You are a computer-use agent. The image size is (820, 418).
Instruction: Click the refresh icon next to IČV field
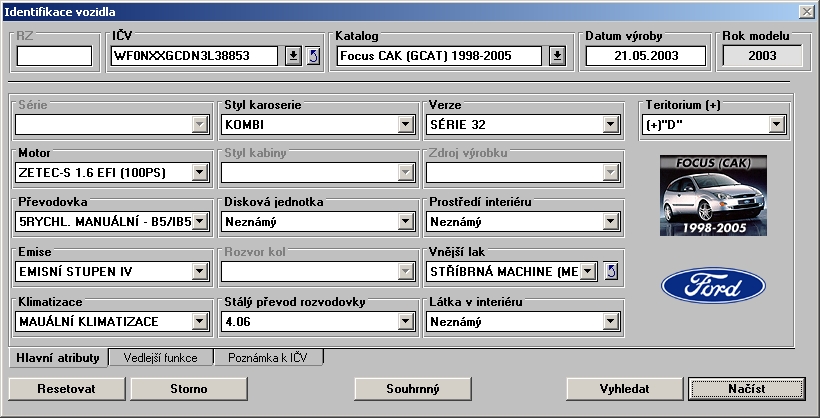[x=313, y=55]
